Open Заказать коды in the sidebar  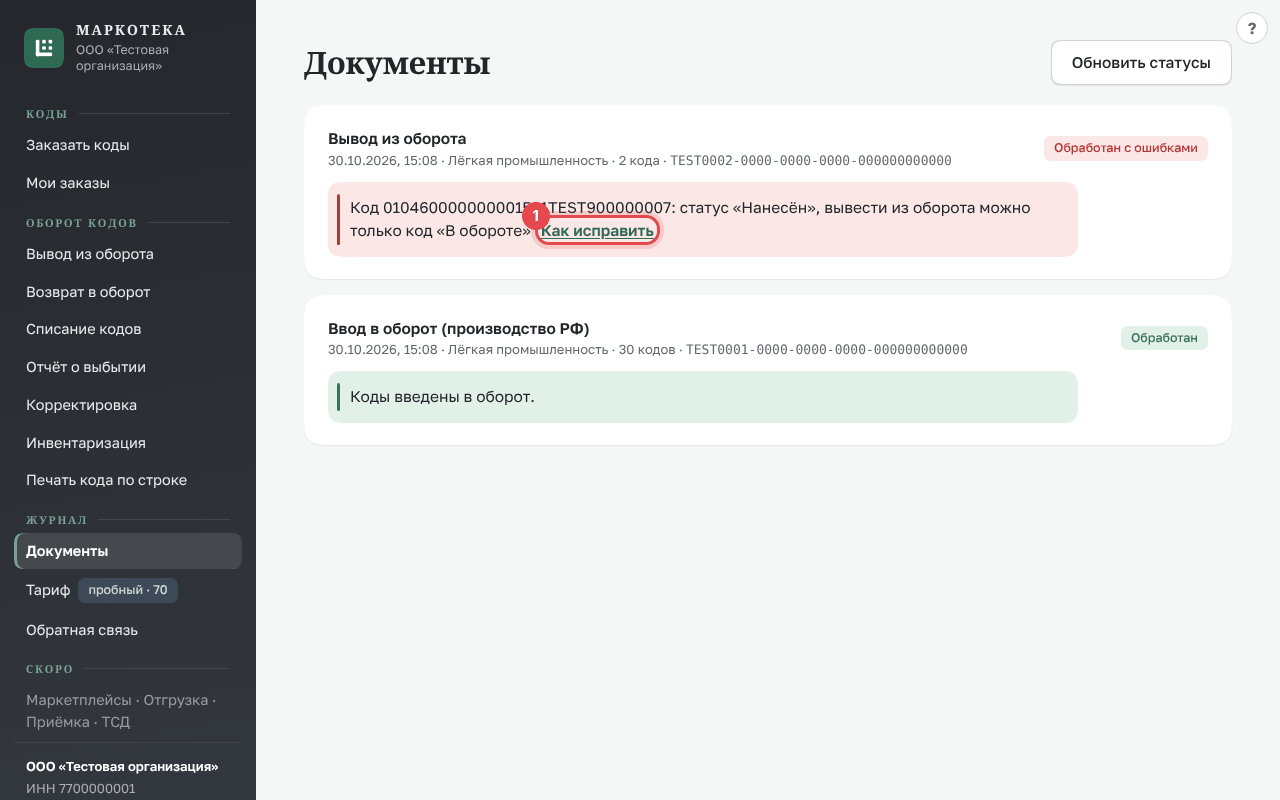(128, 145)
